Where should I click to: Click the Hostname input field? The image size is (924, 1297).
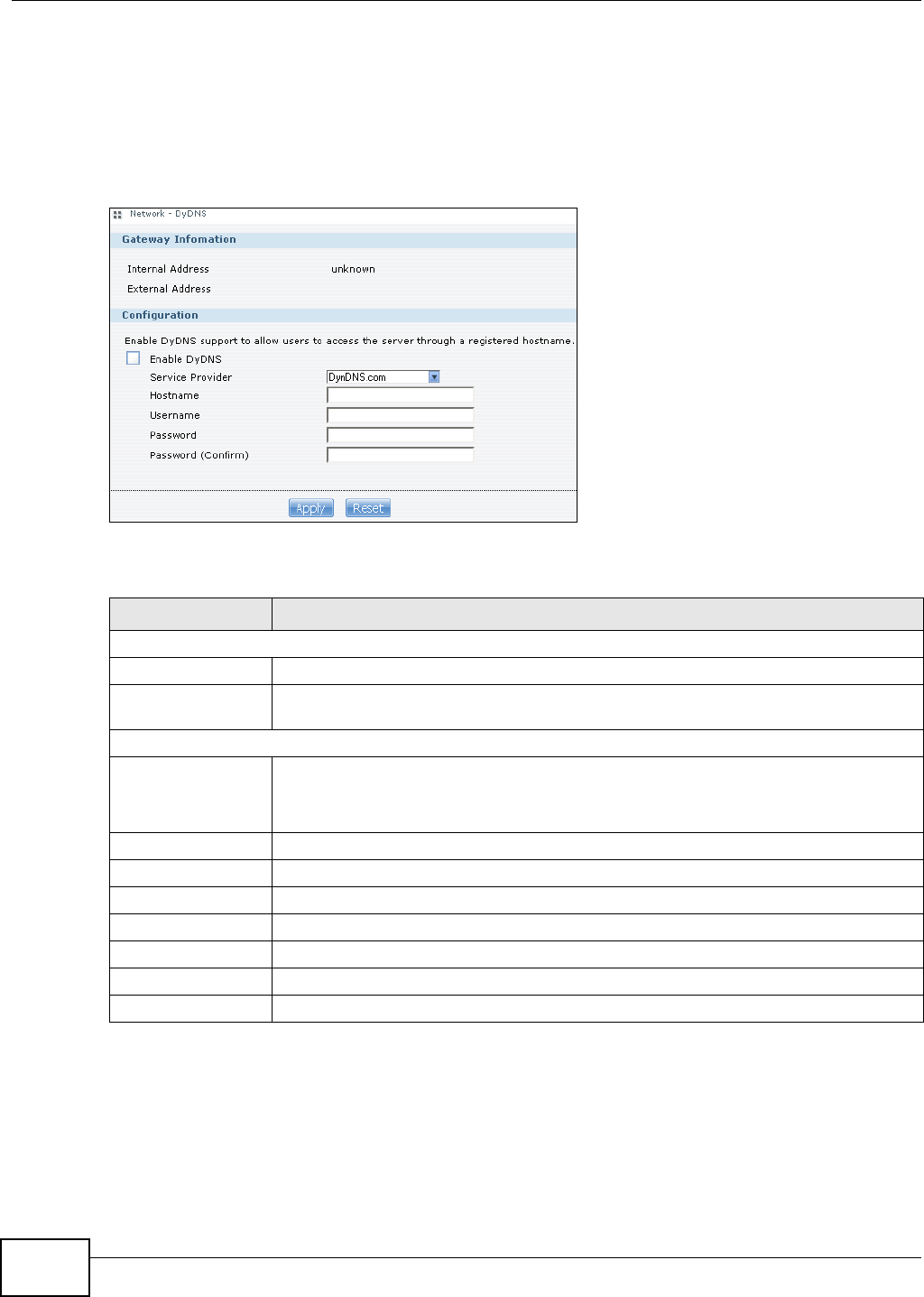point(400,395)
